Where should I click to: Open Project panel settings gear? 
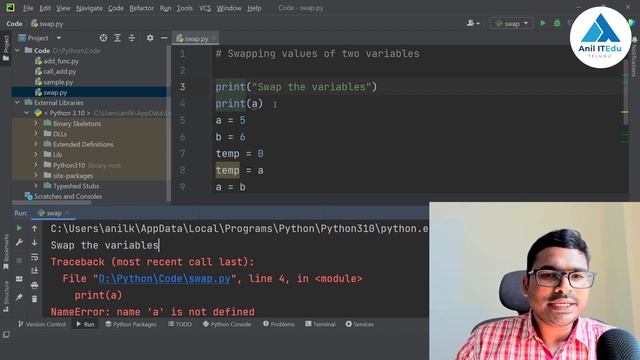click(x=150, y=38)
